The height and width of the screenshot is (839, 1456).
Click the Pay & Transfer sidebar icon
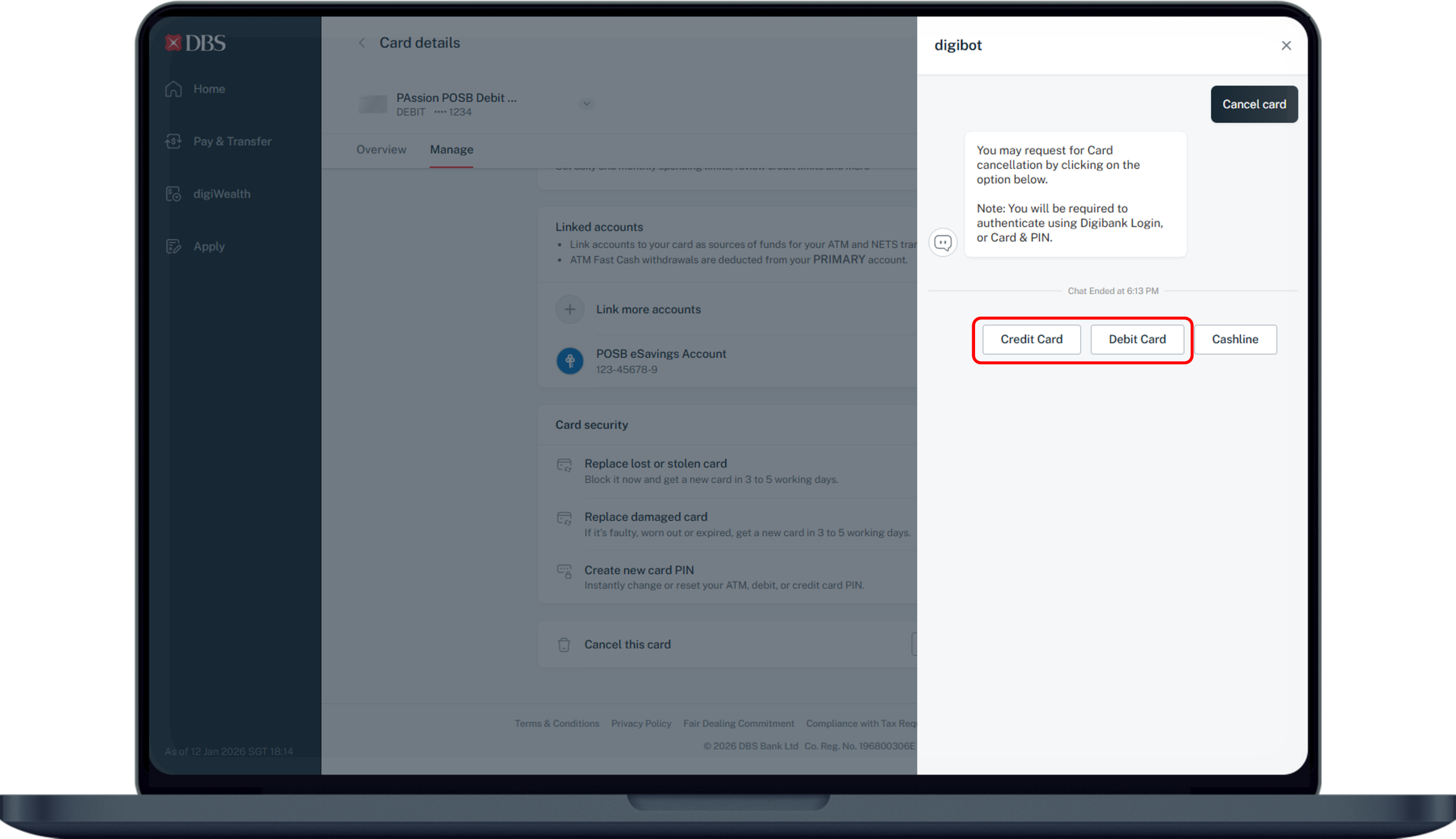174,141
